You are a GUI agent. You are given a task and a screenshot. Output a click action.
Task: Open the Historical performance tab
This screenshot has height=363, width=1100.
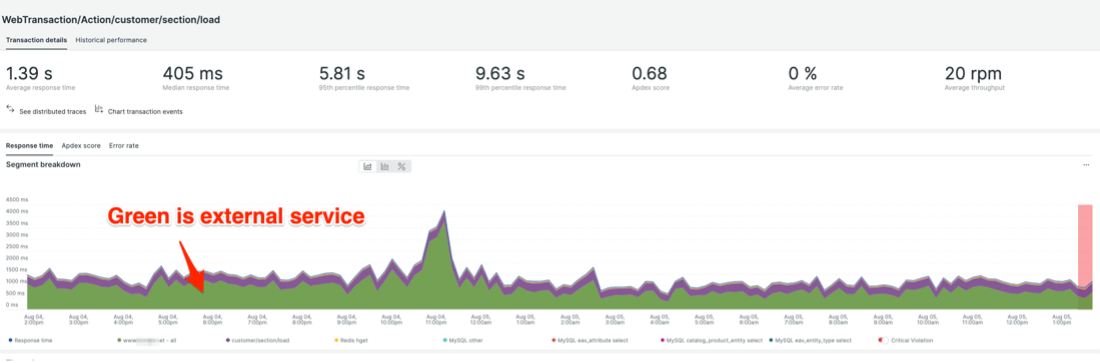pyautogui.click(x=111, y=40)
